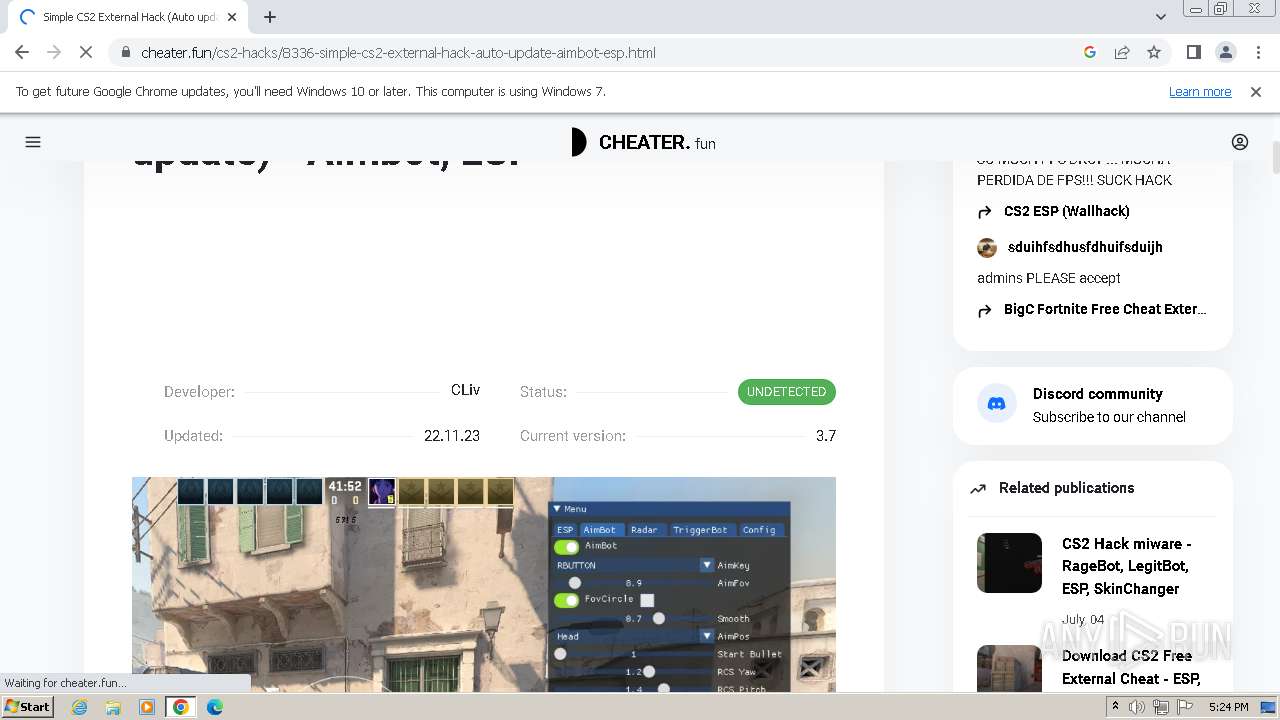This screenshot has width=1280, height=720.
Task: Click the gameplay screenshot image
Action: point(484,584)
